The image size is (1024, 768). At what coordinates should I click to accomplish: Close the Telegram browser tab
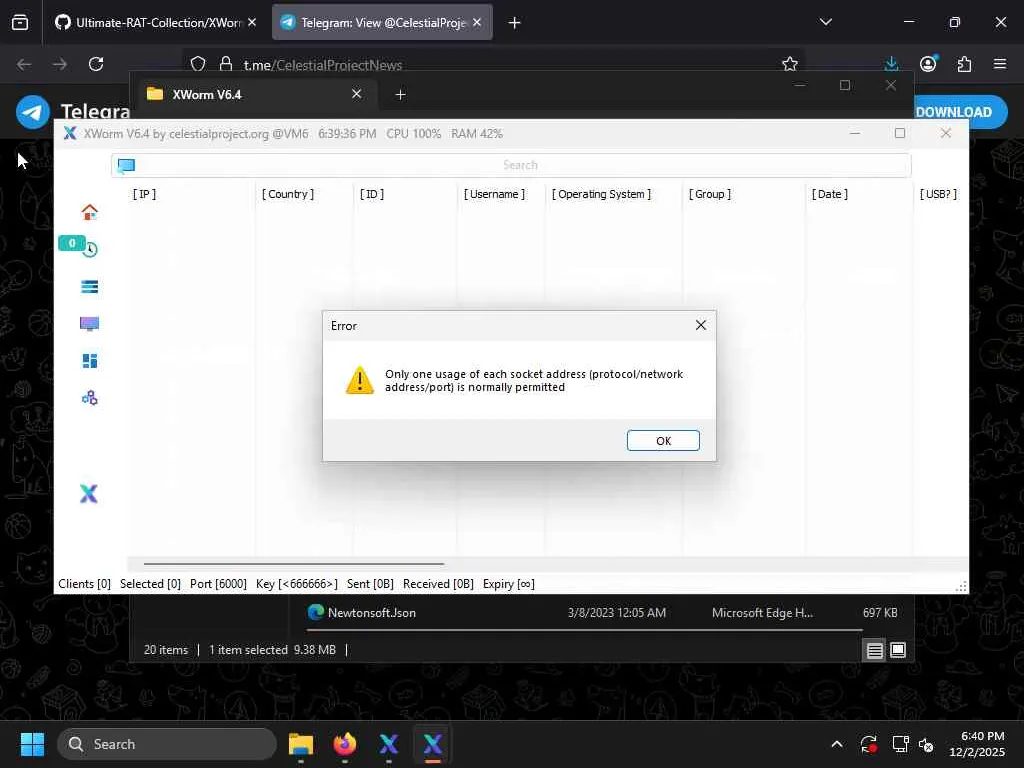(477, 22)
